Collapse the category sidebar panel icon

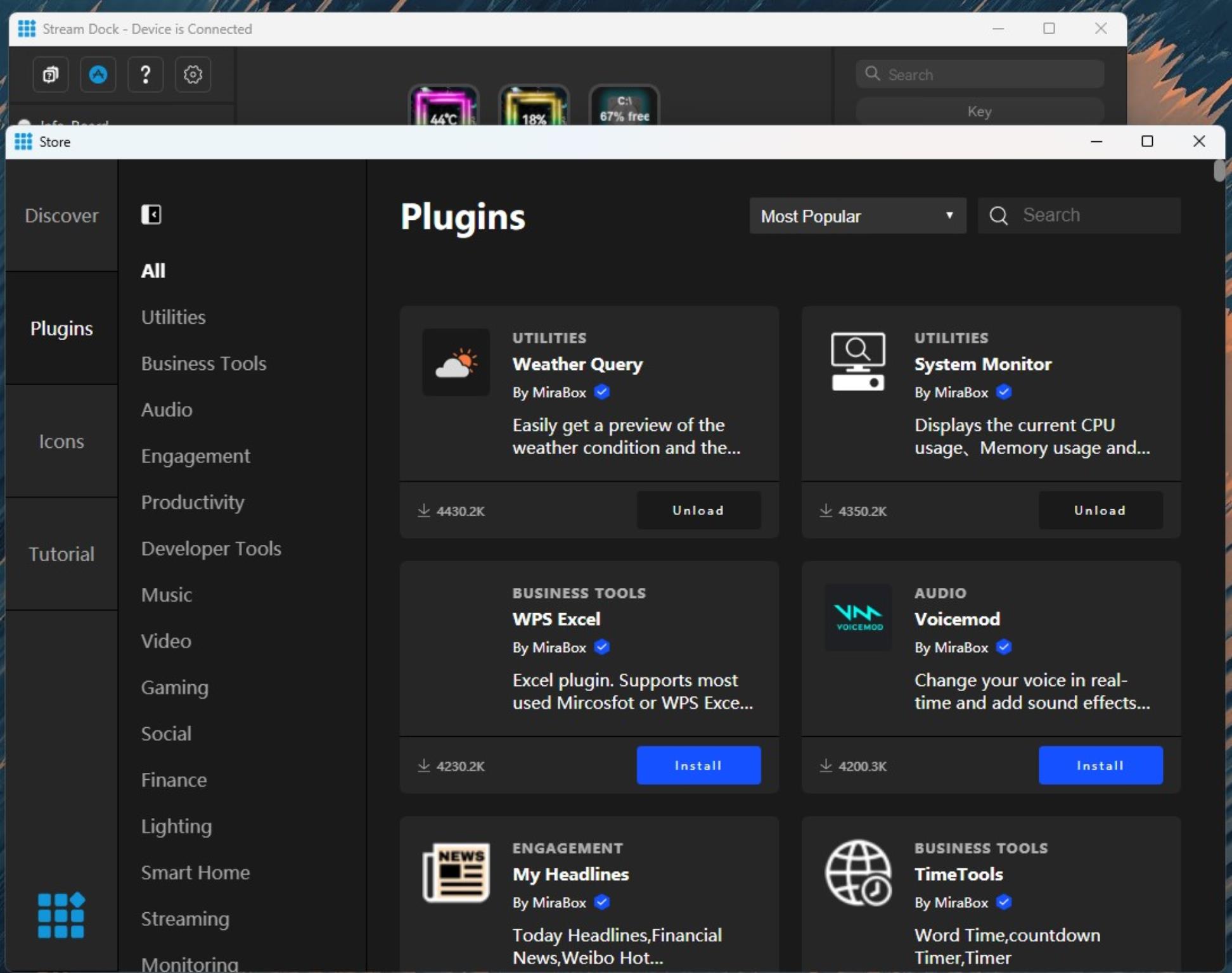coord(151,215)
